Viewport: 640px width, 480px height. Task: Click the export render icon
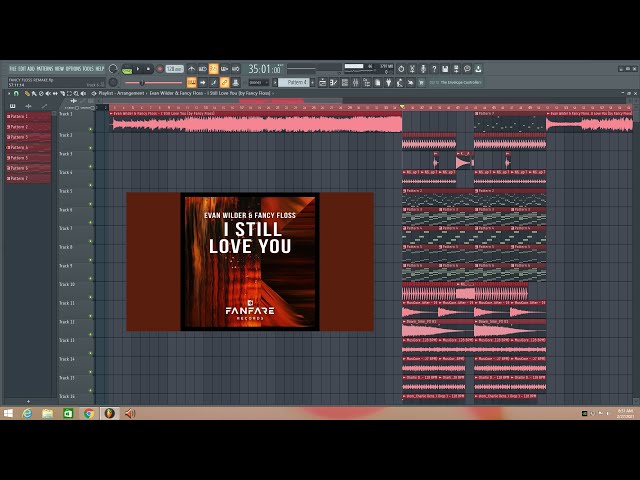point(456,69)
